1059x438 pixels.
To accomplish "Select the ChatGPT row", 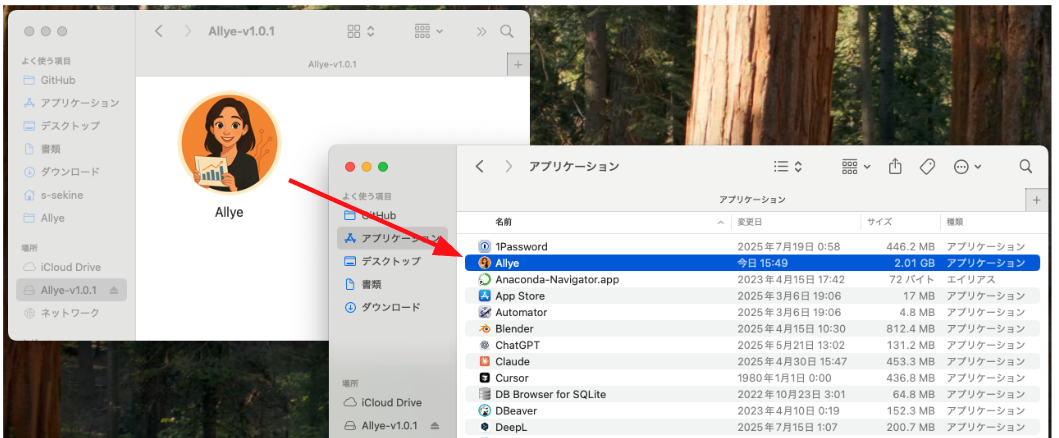I will 752,345.
